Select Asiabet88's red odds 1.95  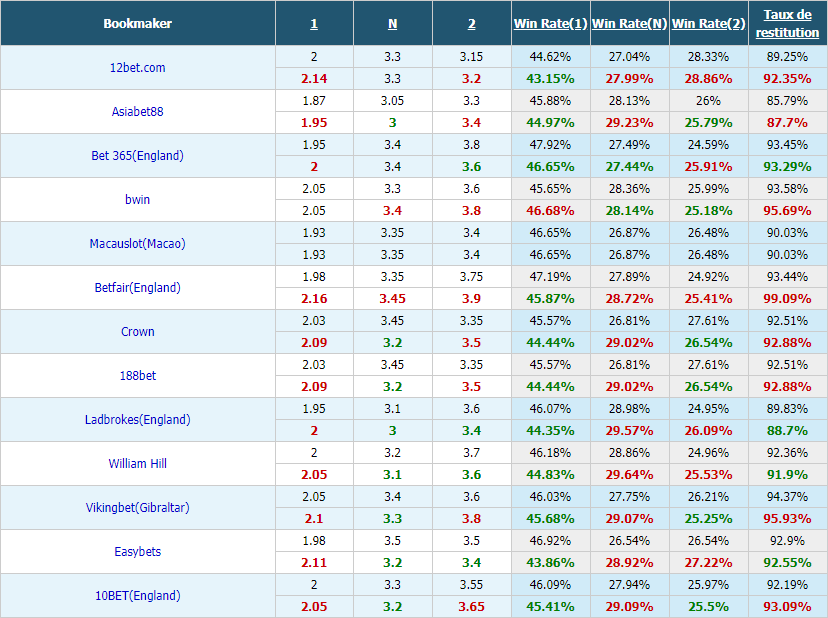pos(314,123)
